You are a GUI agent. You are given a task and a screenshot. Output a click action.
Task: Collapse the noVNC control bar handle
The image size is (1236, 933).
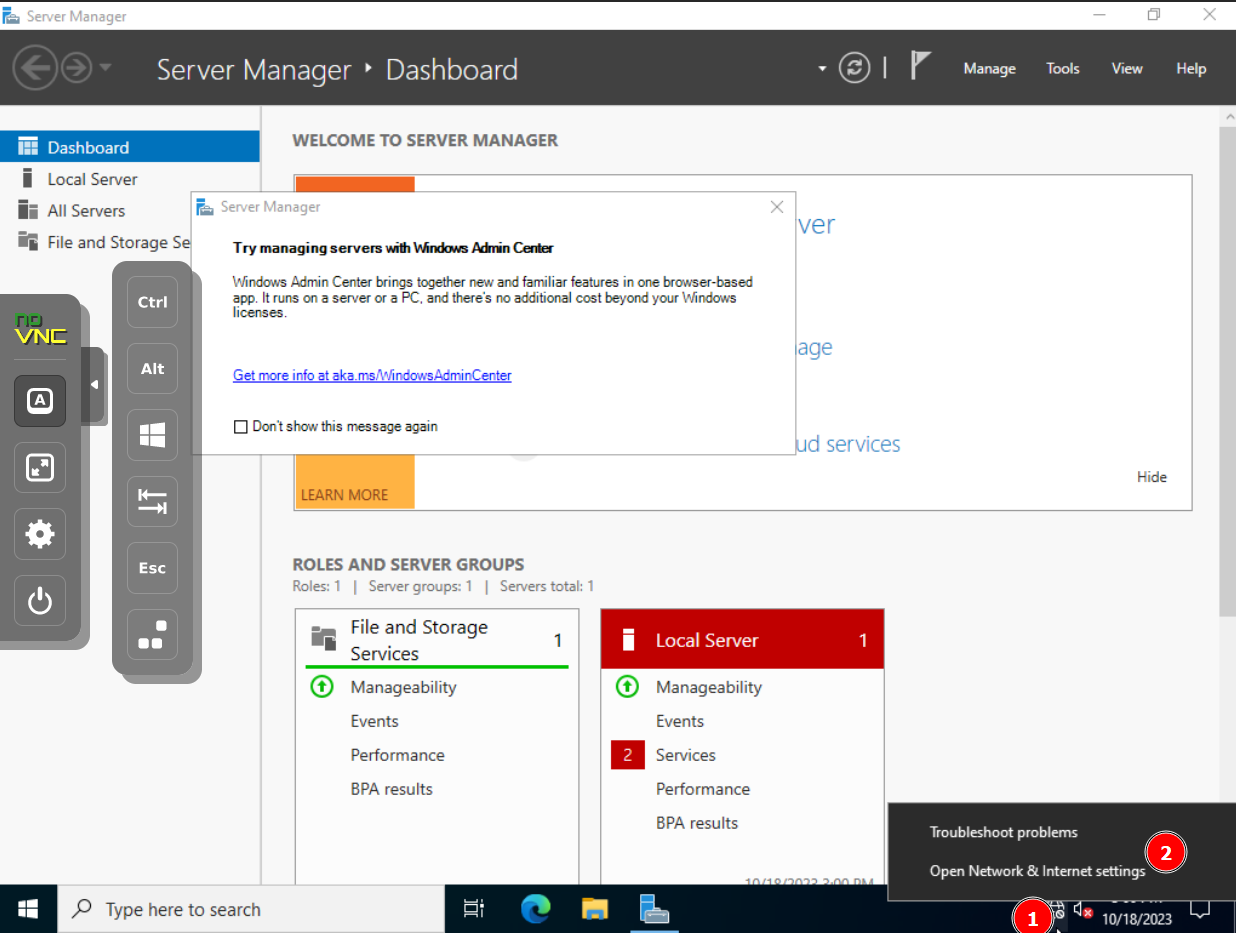point(95,385)
